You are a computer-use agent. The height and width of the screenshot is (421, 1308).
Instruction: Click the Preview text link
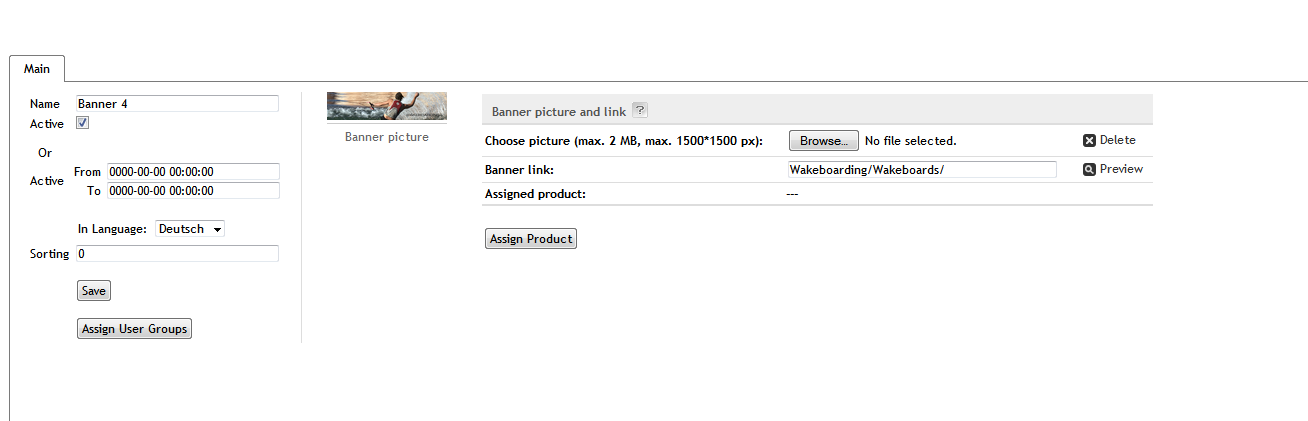(x=1121, y=169)
